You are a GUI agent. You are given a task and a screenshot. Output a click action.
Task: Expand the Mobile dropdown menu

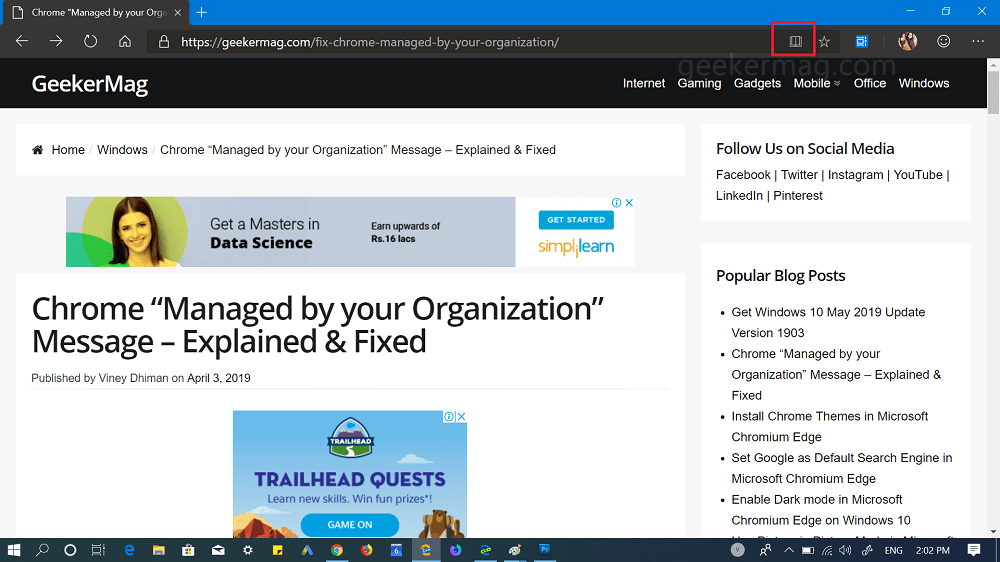click(816, 84)
